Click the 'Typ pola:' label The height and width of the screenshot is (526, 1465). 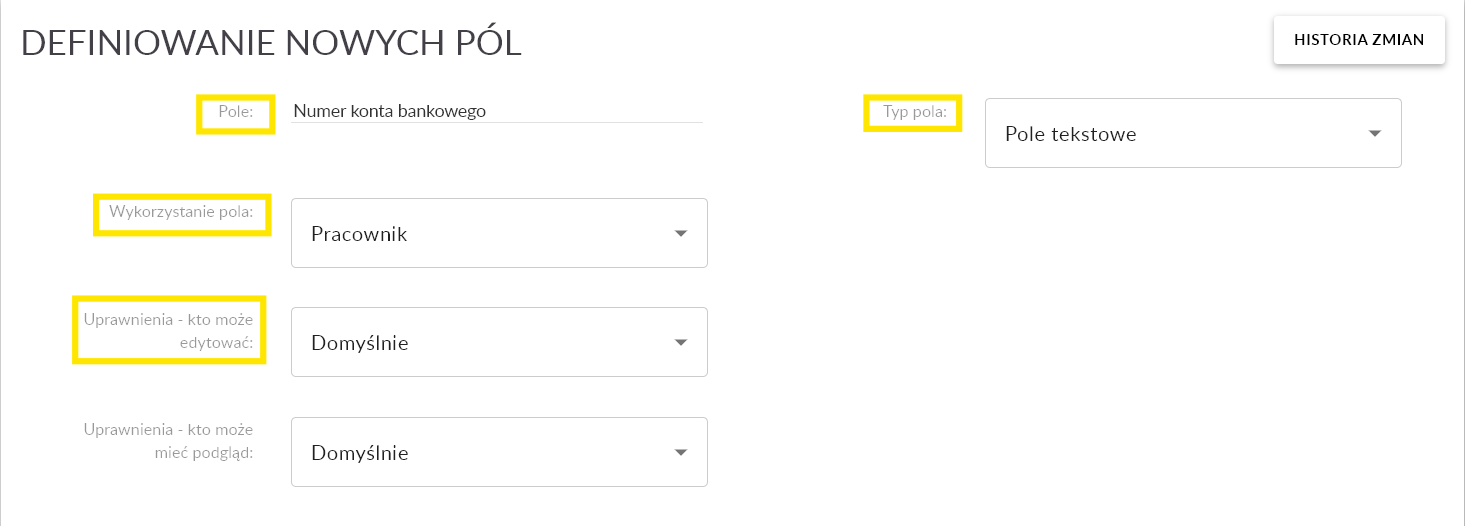click(x=914, y=112)
